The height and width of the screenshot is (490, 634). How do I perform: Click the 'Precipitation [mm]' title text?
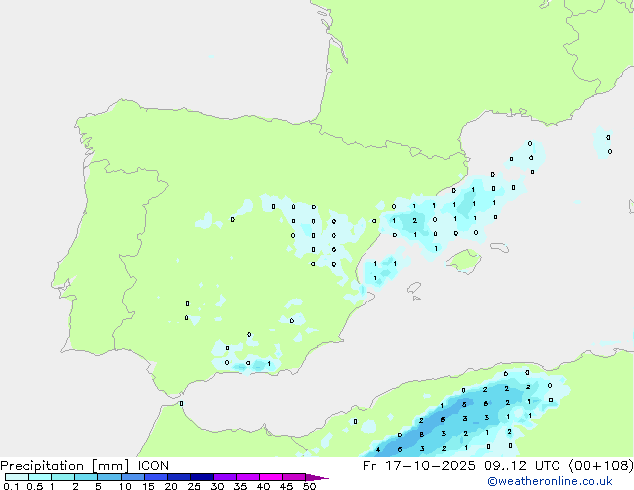[x=64, y=466]
